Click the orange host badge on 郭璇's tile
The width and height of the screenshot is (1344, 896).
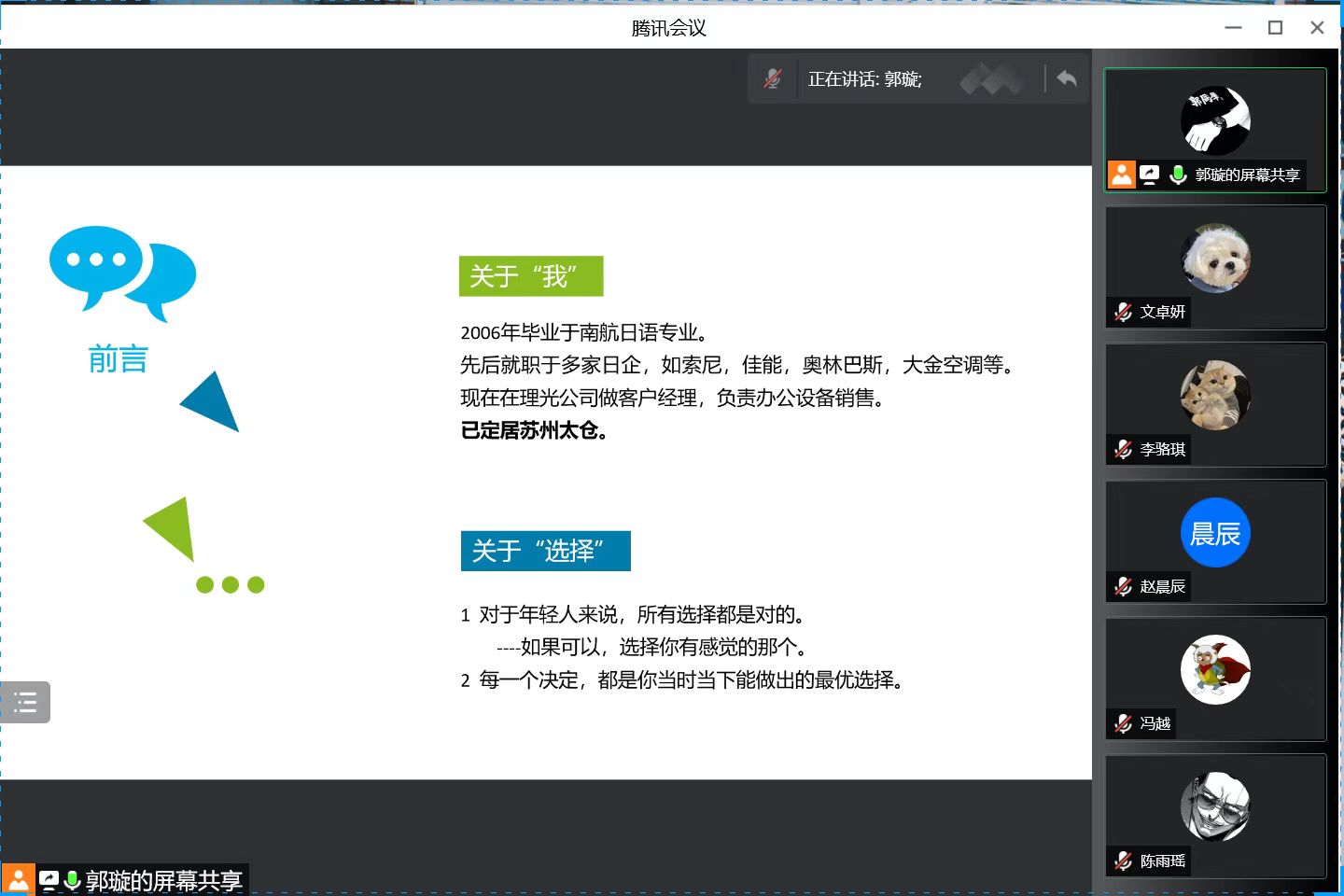coord(1122,175)
